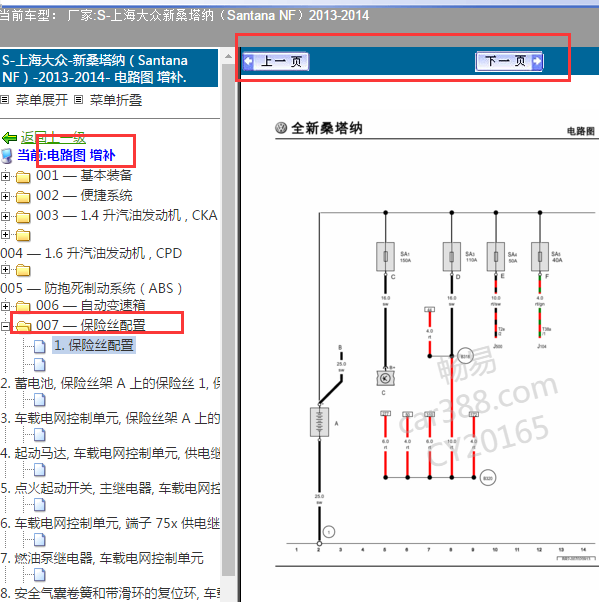
Task: Open page 5. 点火起动开关, 主继电器
Action: [x=110, y=488]
